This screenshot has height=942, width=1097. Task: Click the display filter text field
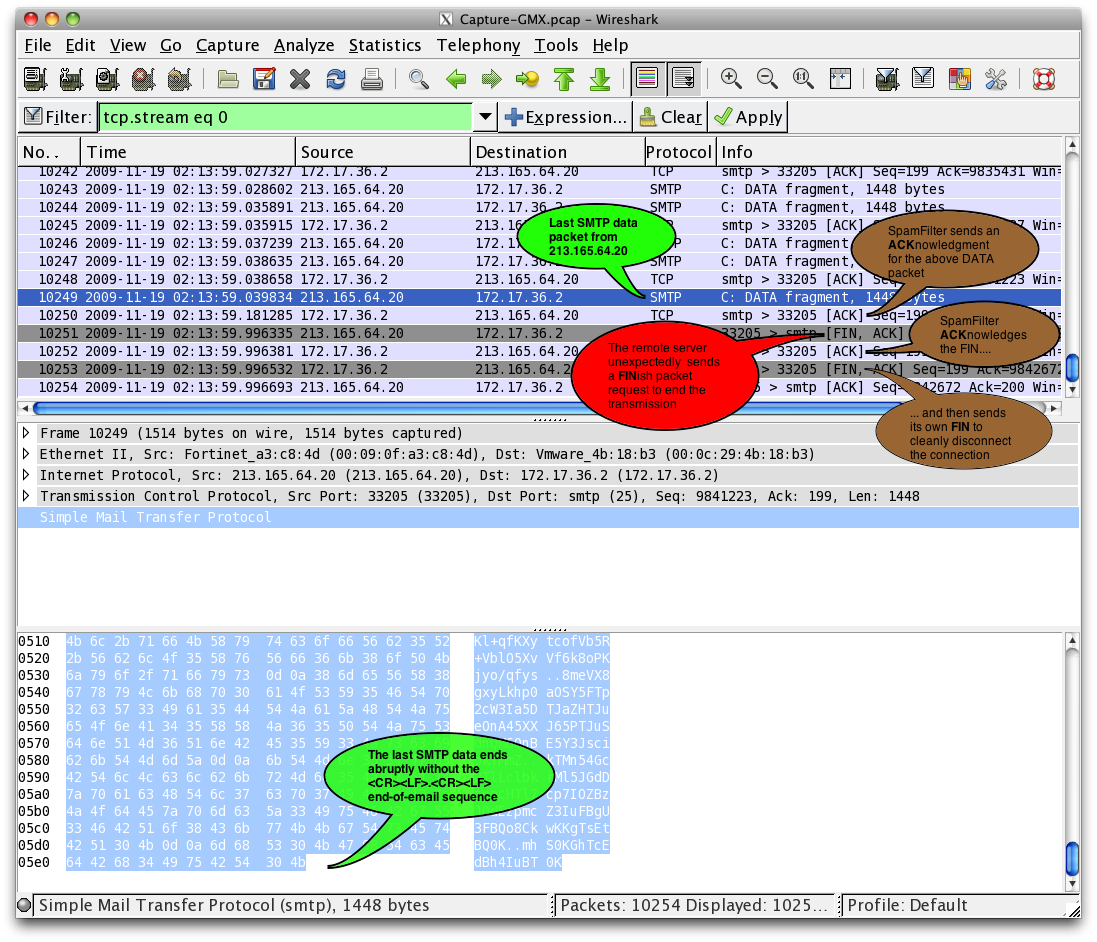[284, 117]
